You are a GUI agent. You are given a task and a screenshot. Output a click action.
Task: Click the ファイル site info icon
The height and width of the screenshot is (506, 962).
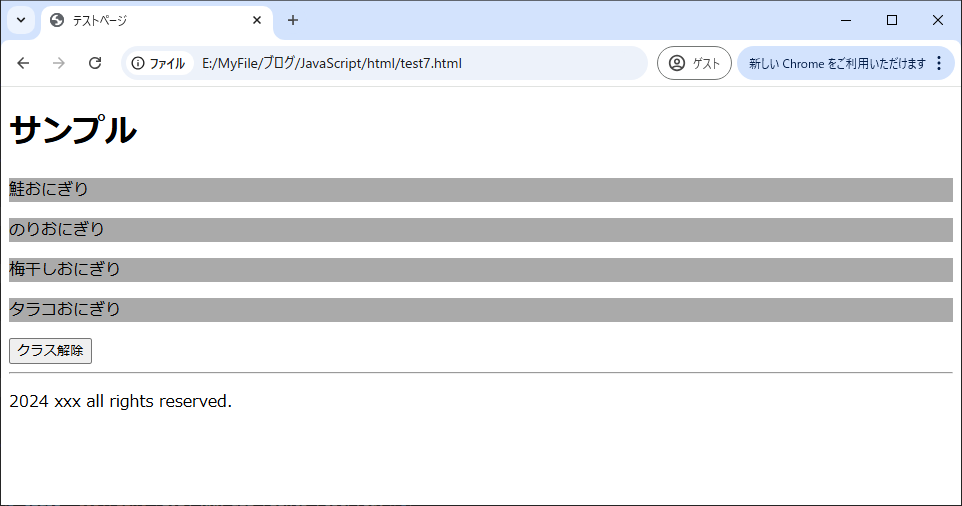click(158, 63)
